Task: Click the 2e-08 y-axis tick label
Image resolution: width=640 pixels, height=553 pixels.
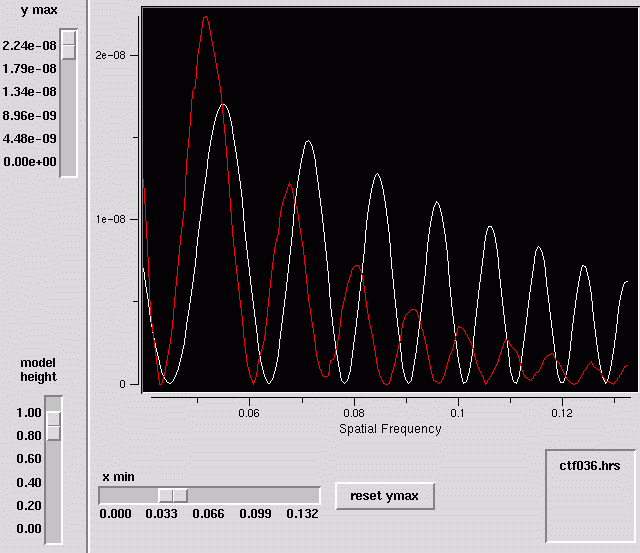Action: click(110, 55)
